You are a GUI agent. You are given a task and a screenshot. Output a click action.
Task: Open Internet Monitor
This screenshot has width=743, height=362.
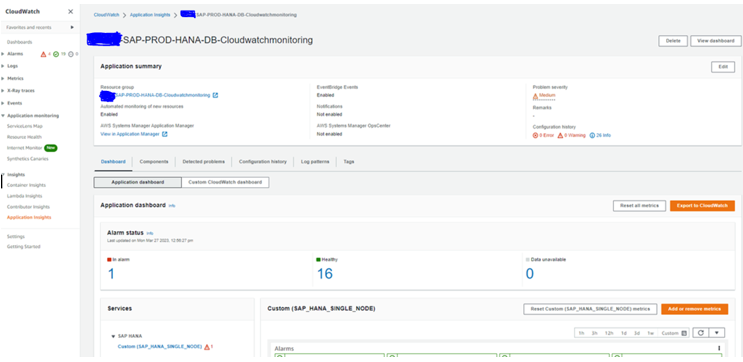pos(24,148)
